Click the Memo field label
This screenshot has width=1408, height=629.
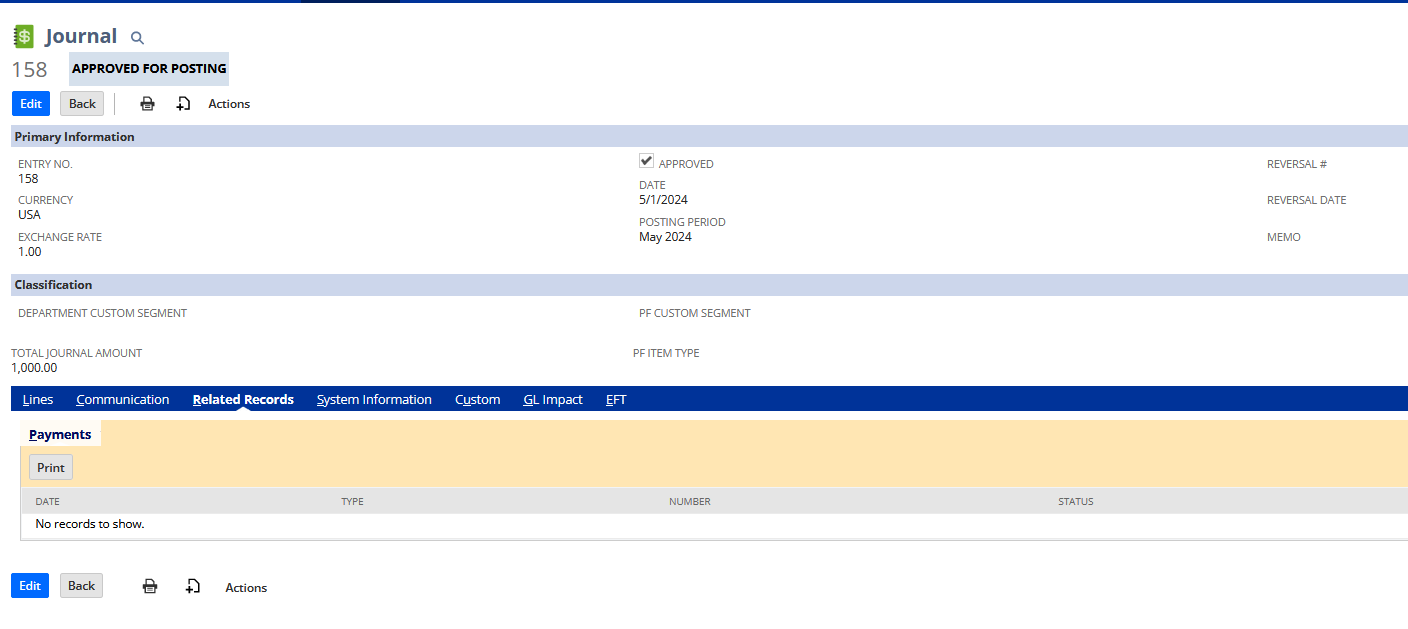(x=1284, y=237)
